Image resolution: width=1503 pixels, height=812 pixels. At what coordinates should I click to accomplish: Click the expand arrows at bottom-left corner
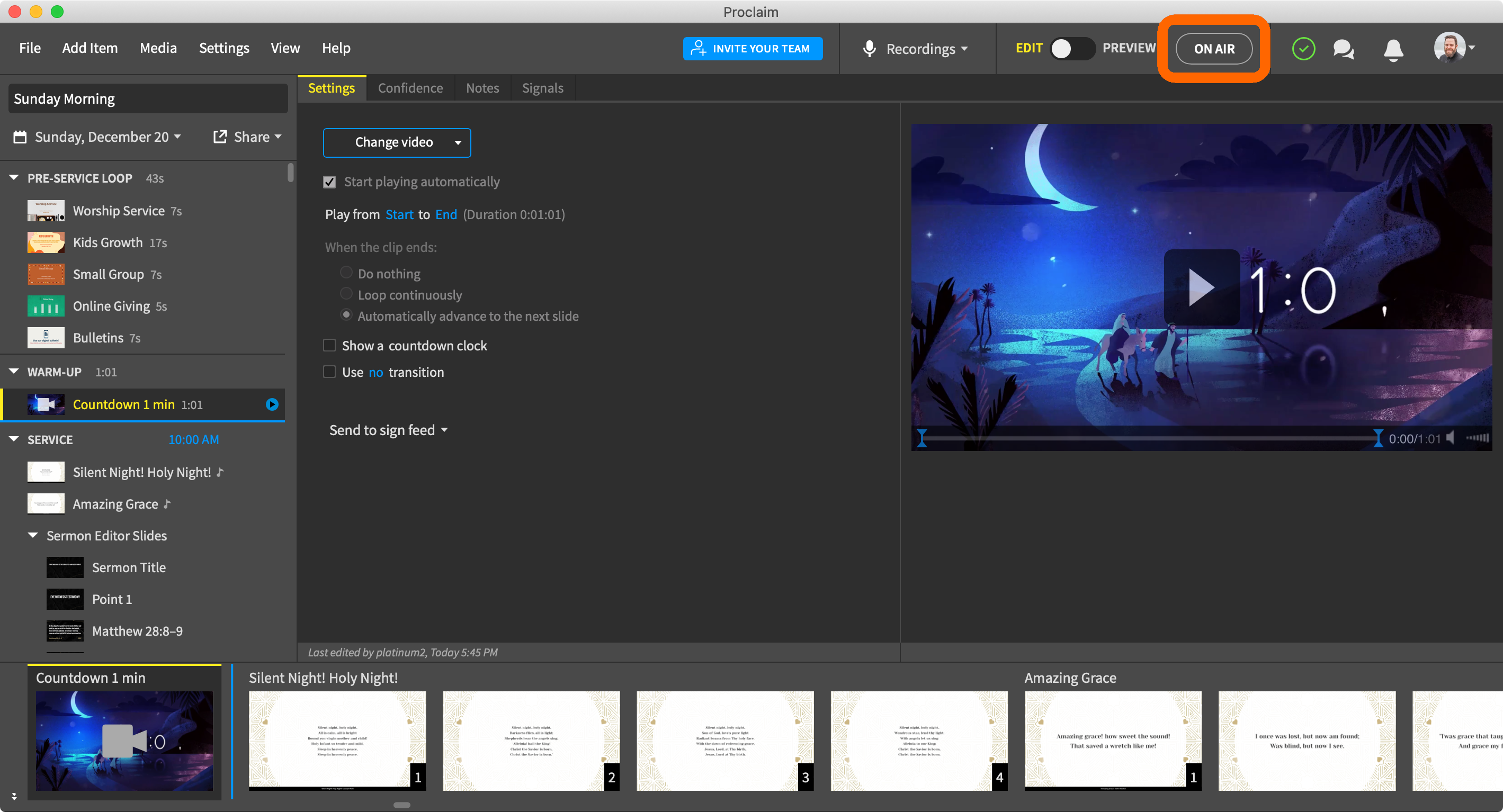click(x=13, y=796)
